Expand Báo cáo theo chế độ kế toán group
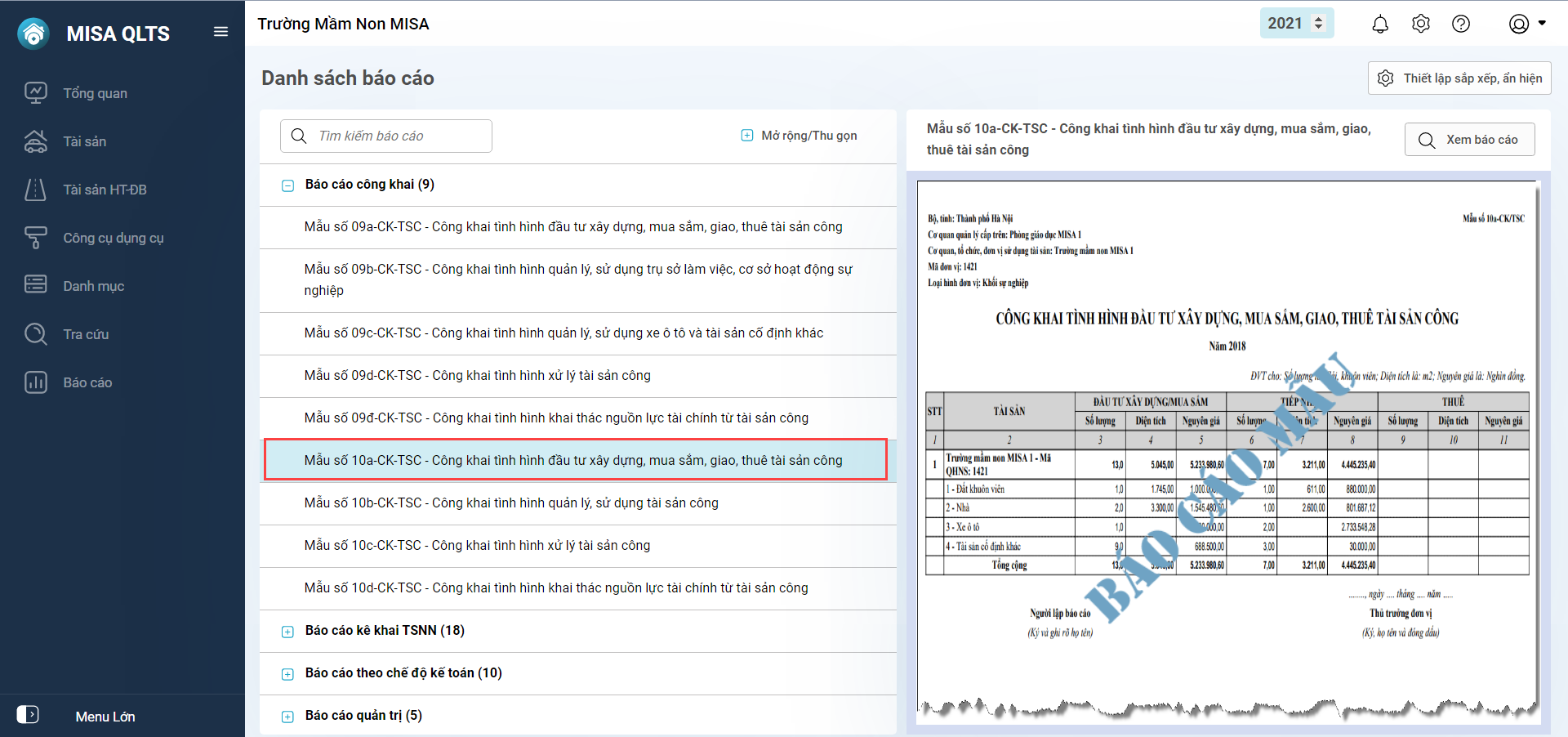This screenshot has height=737, width=1568. point(287,674)
